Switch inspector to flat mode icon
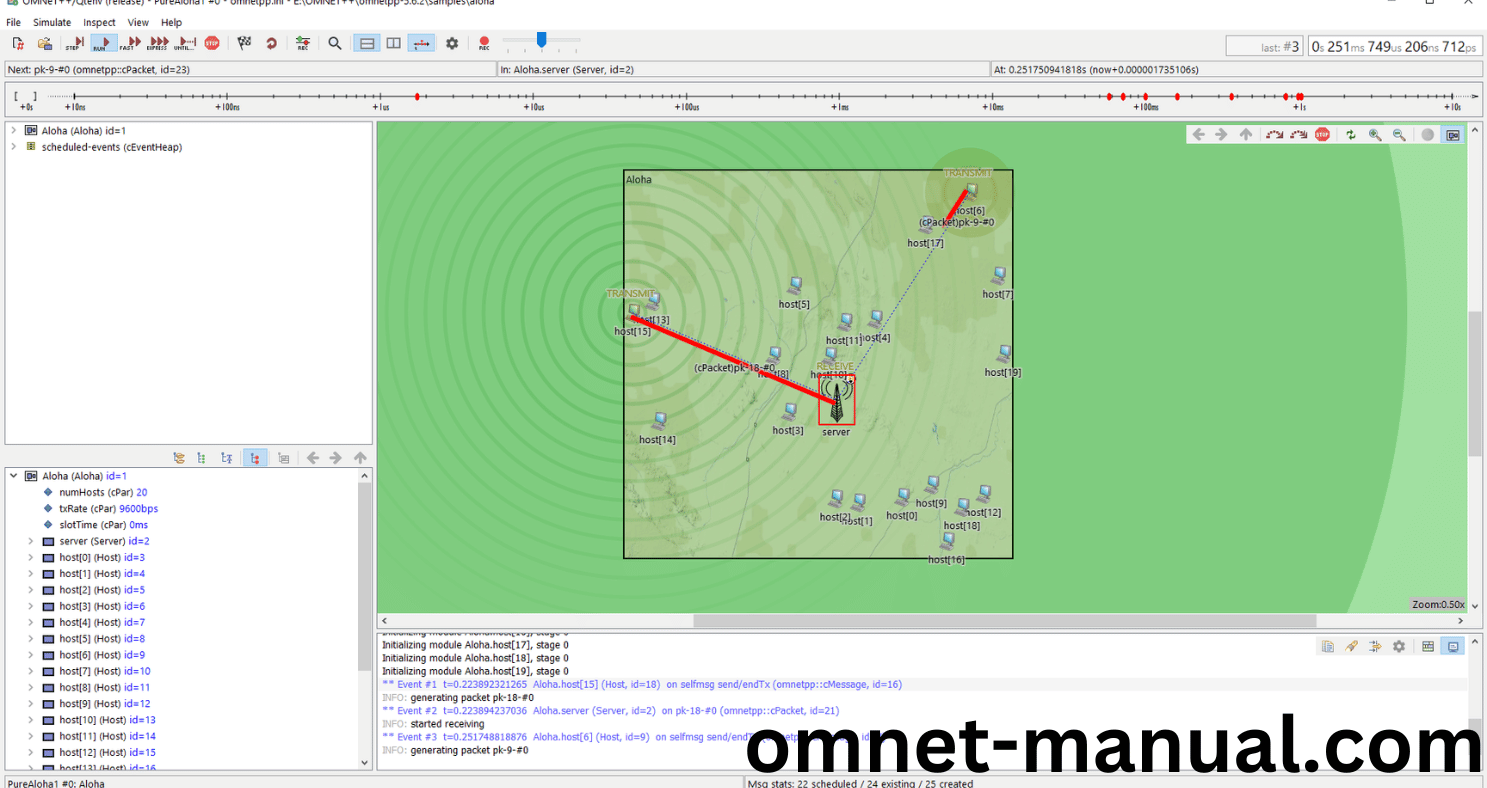1487x788 pixels. (202, 458)
